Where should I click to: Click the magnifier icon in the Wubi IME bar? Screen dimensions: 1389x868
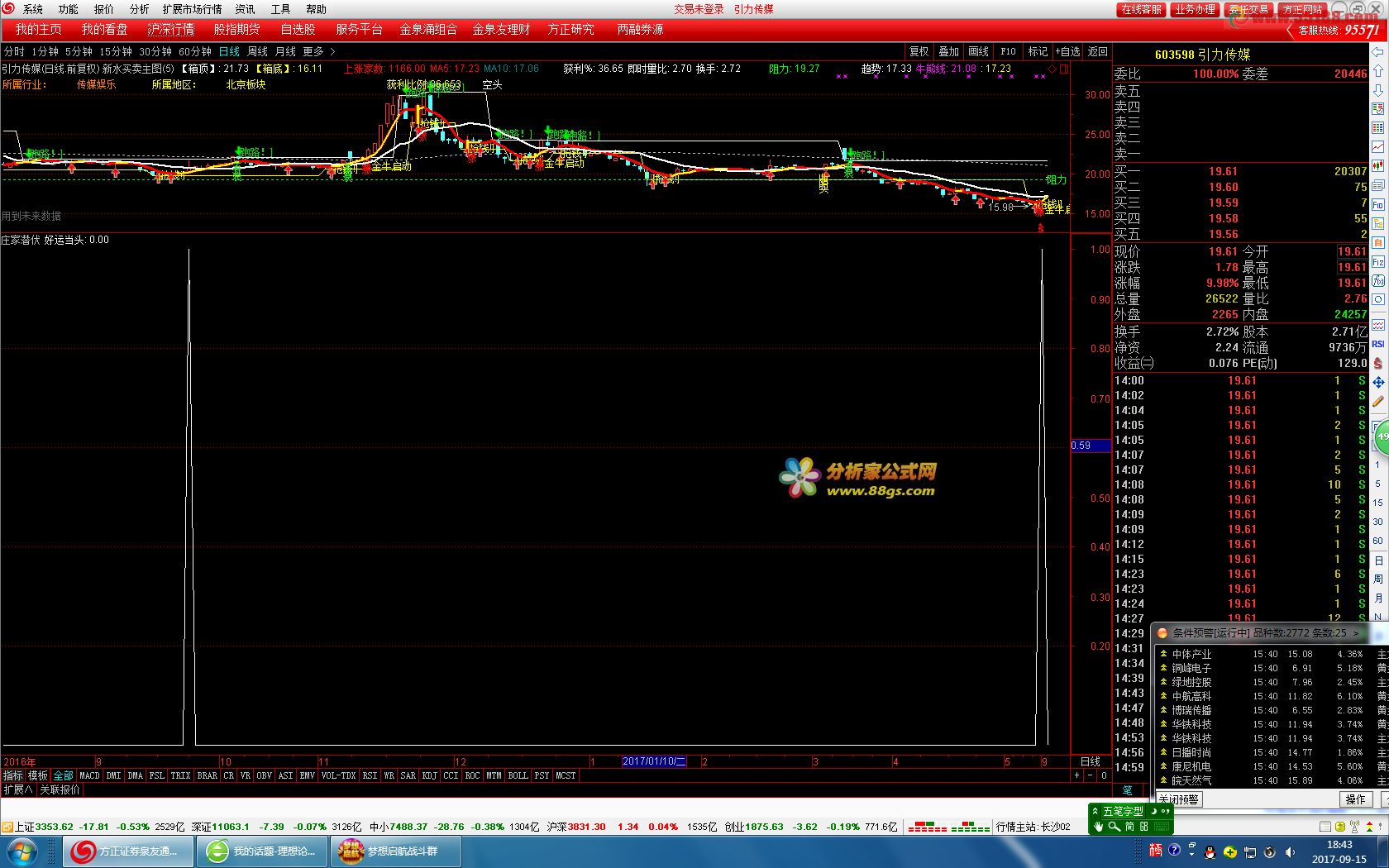(1114, 827)
